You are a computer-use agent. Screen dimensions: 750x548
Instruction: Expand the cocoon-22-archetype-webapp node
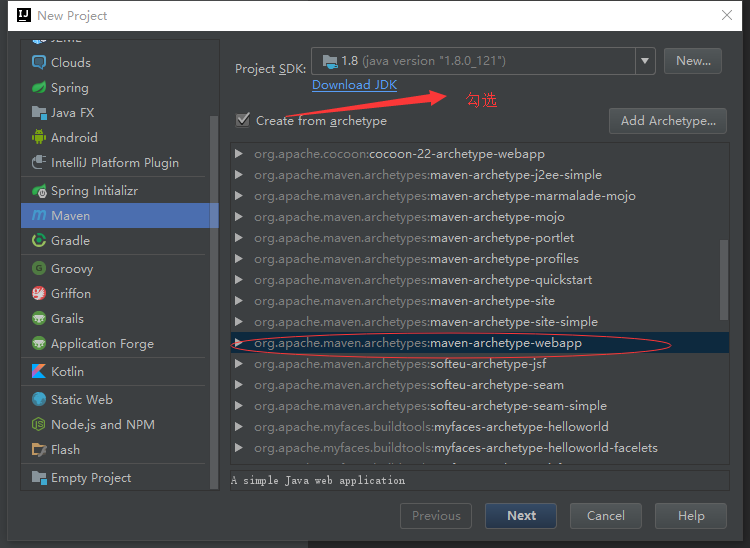coord(239,154)
